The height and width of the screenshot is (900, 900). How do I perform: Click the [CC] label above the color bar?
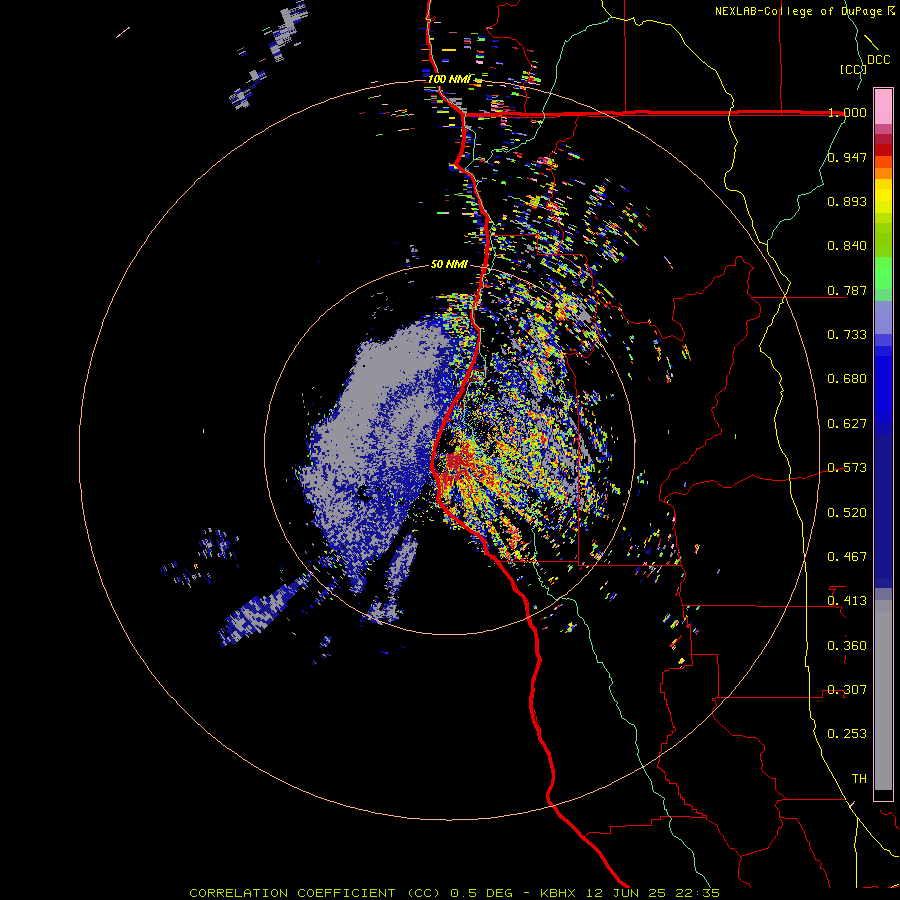pyautogui.click(x=853, y=69)
